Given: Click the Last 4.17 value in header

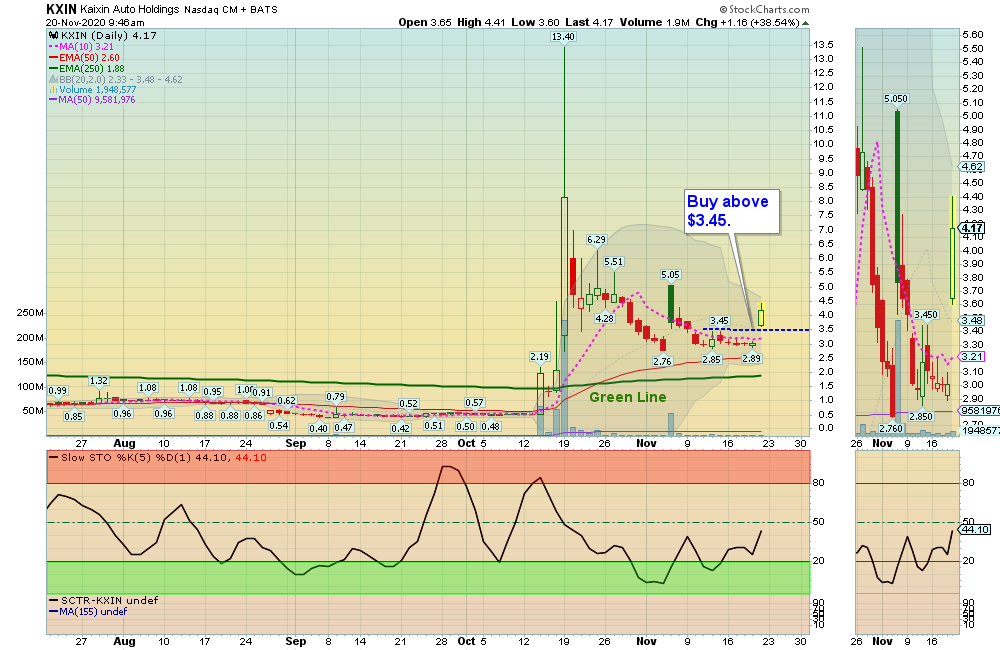Looking at the screenshot, I should point(589,22).
